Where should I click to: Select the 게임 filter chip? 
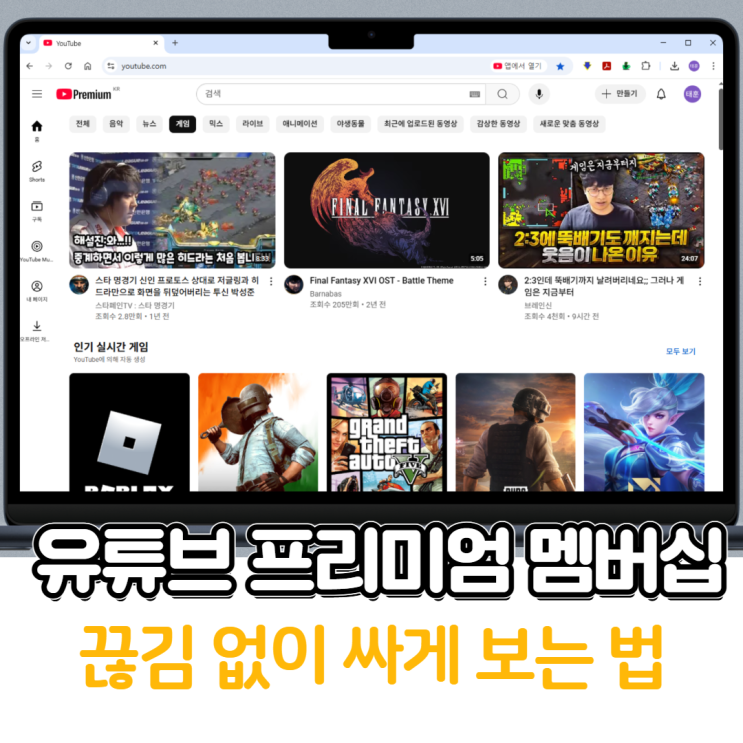pyautogui.click(x=182, y=124)
